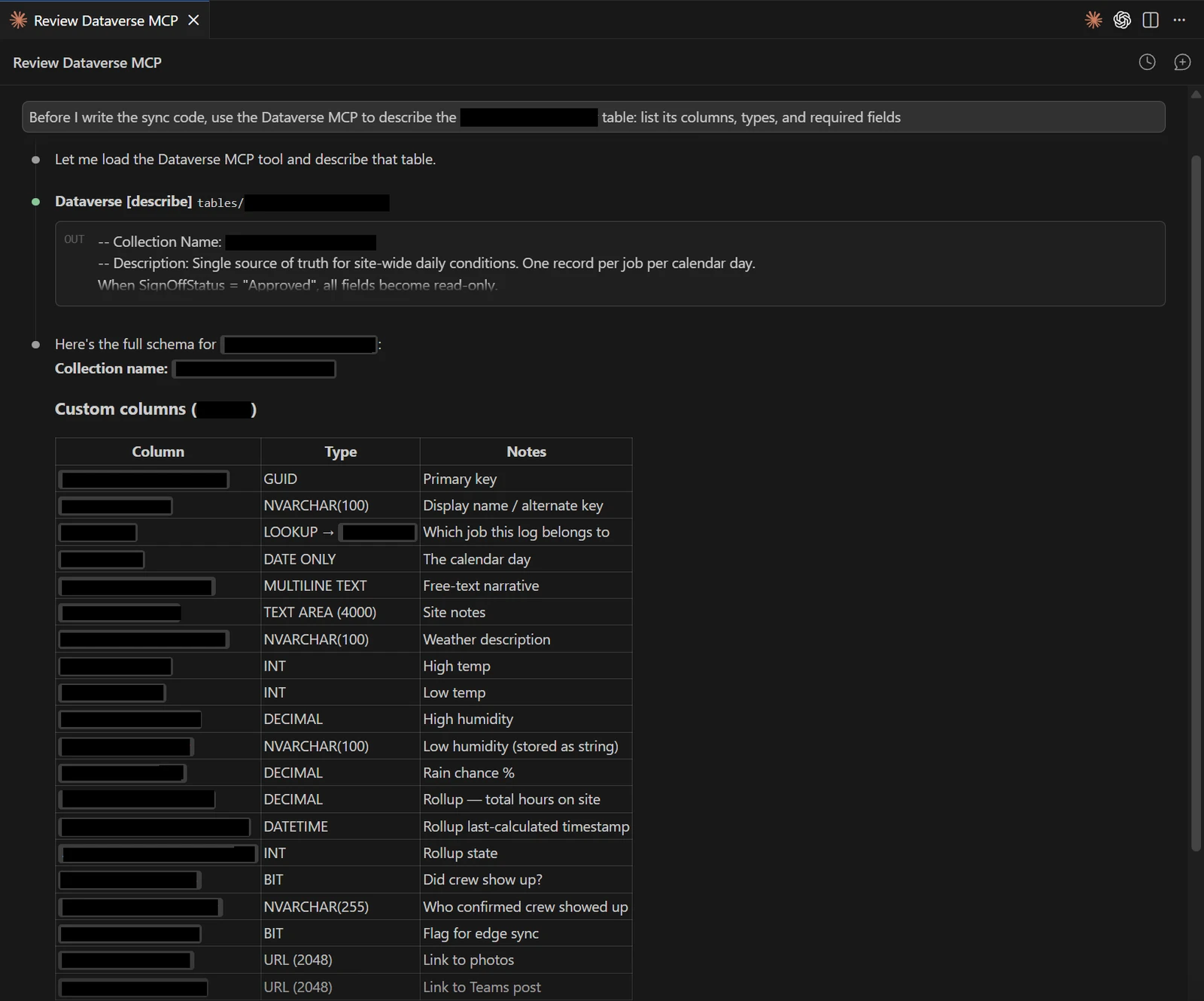Open the more actions ellipsis menu

coord(1179,20)
